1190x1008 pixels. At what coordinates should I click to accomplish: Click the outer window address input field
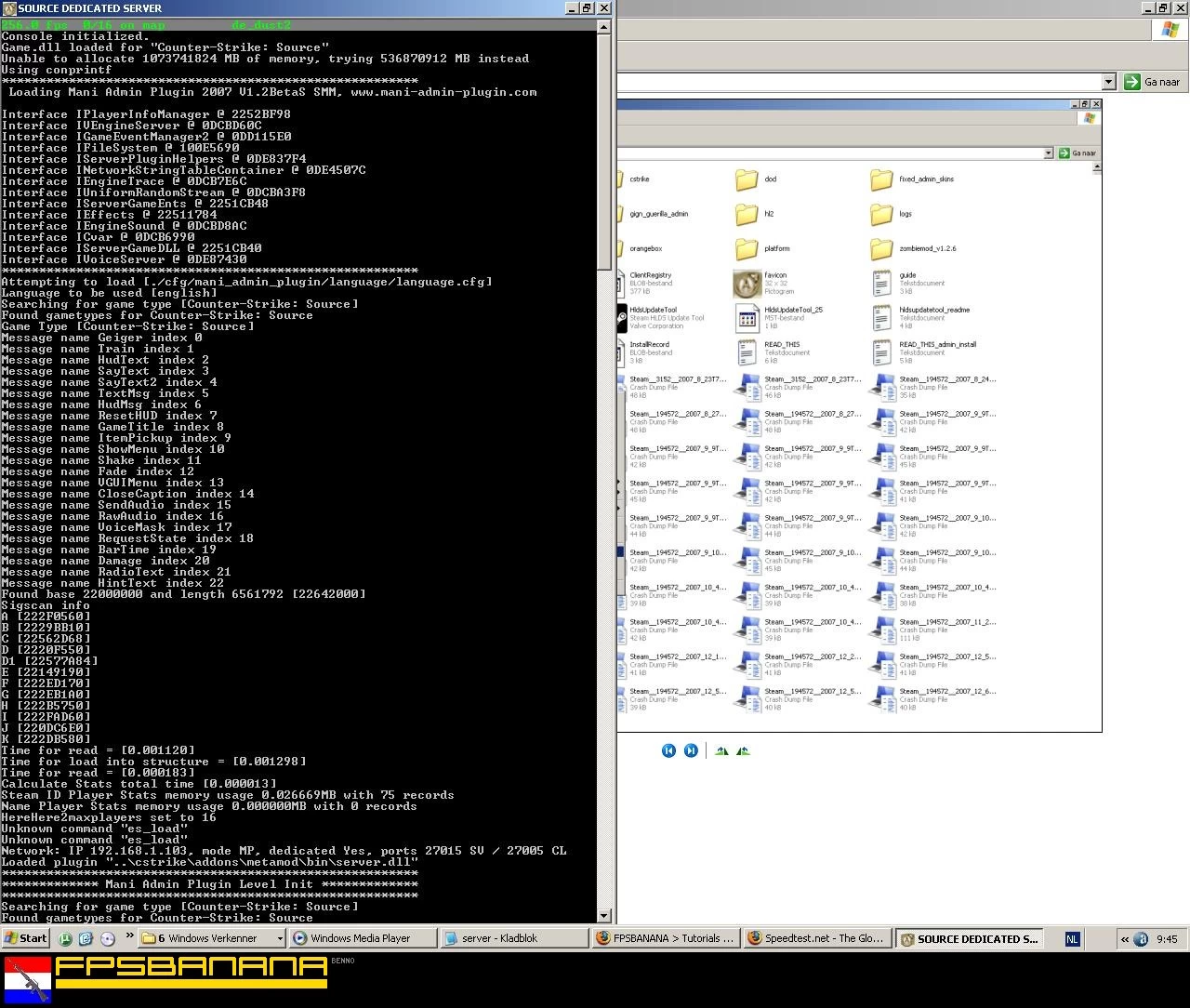click(859, 82)
